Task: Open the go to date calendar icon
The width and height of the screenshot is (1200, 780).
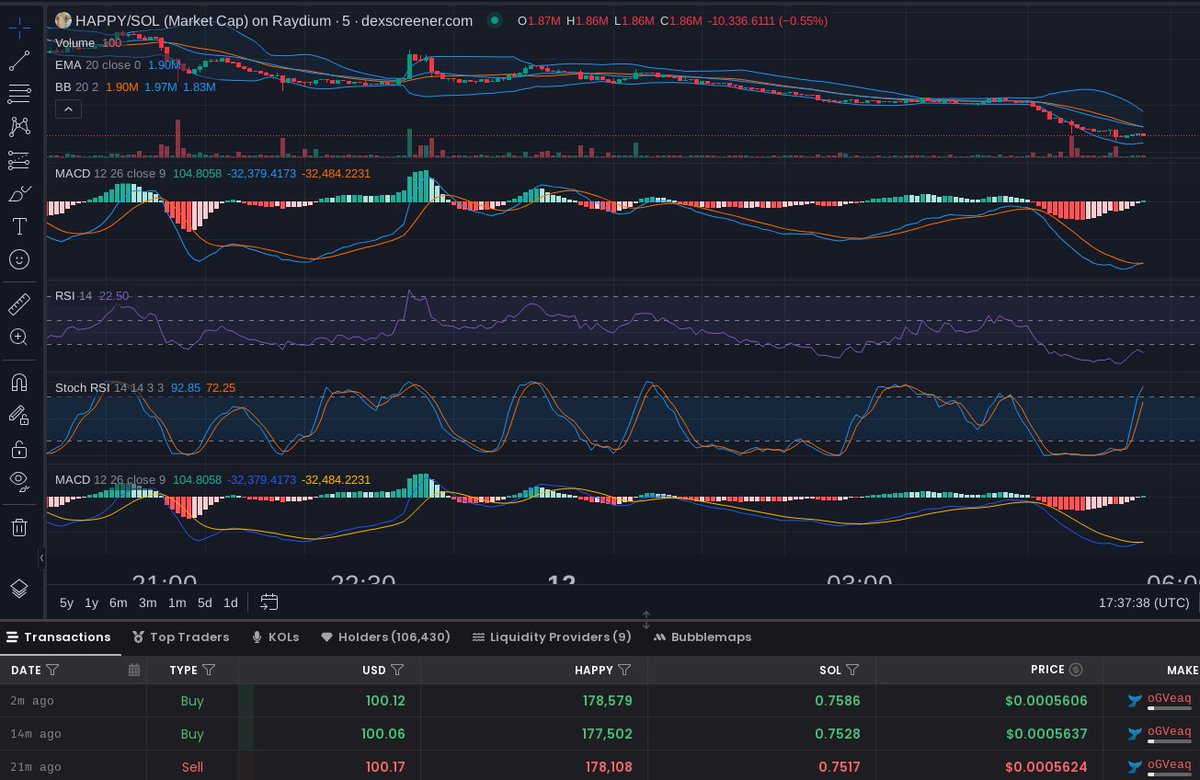Action: click(269, 602)
